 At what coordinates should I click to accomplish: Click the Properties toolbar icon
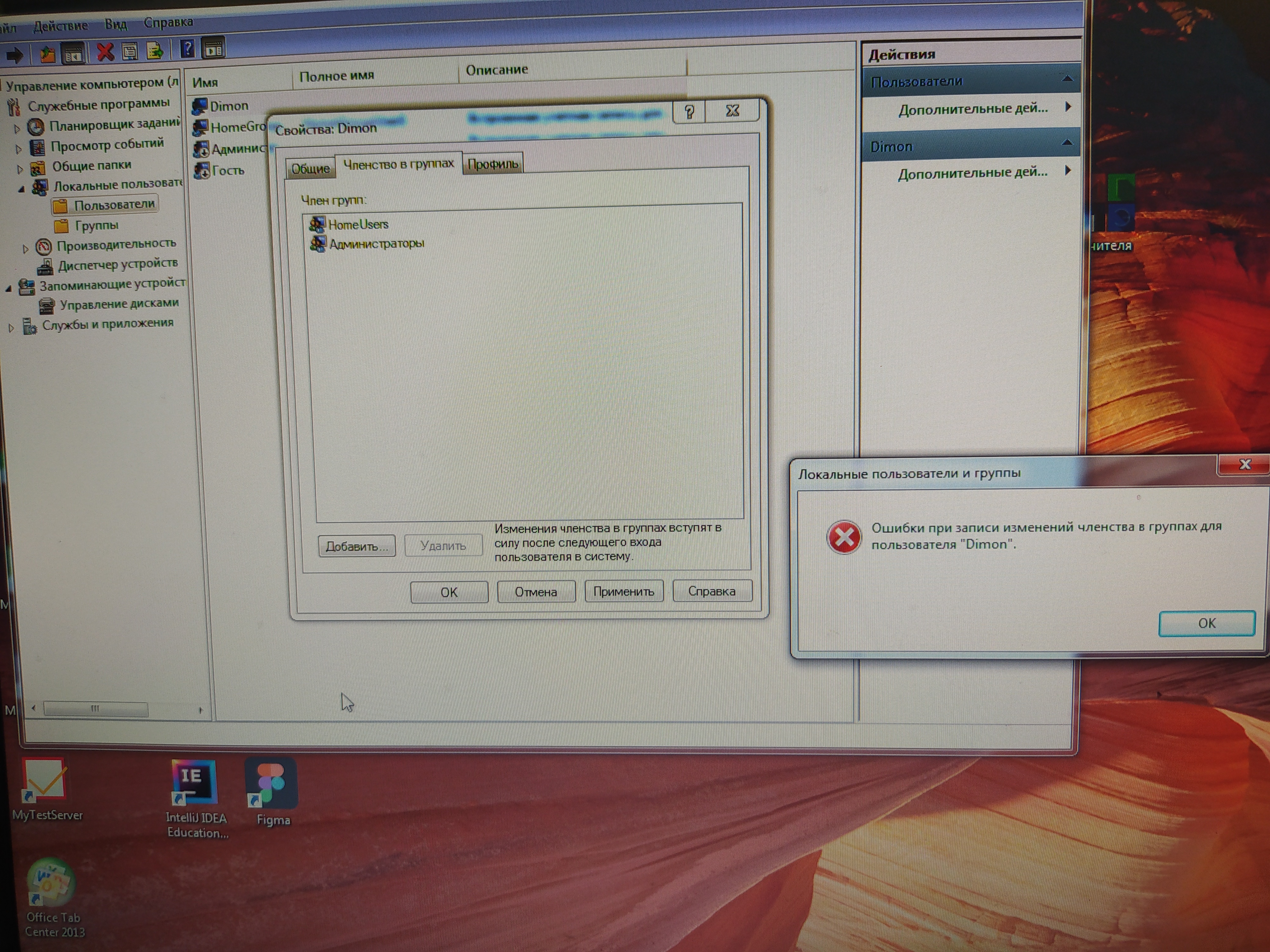[x=130, y=52]
